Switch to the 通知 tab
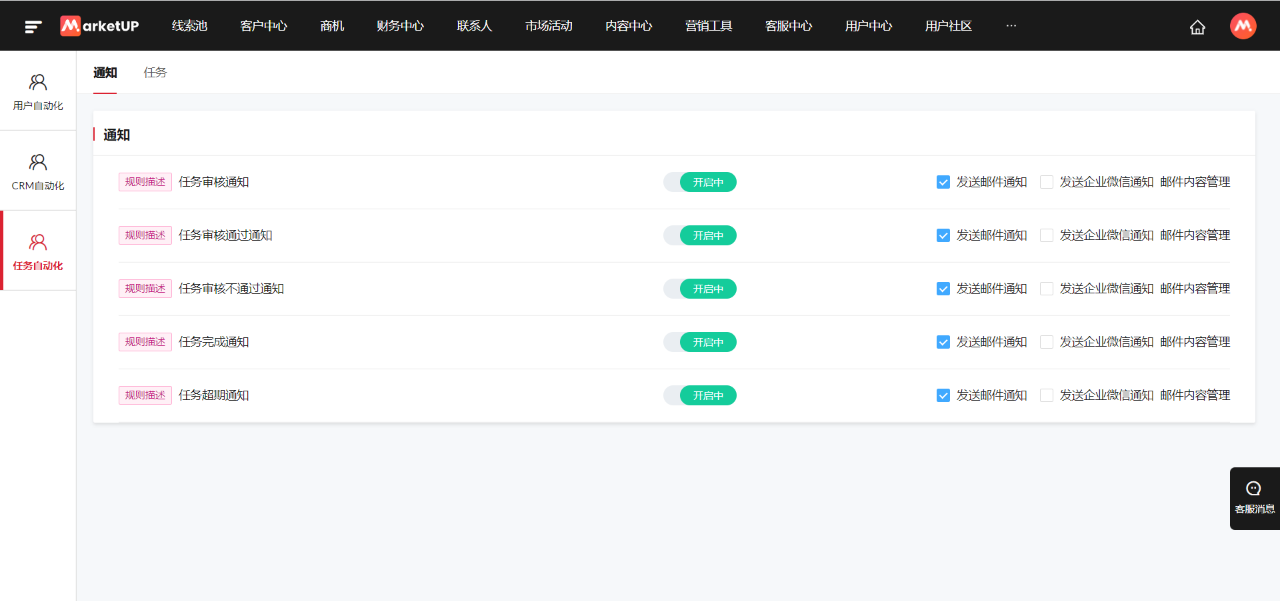The image size is (1280, 601). [x=105, y=73]
